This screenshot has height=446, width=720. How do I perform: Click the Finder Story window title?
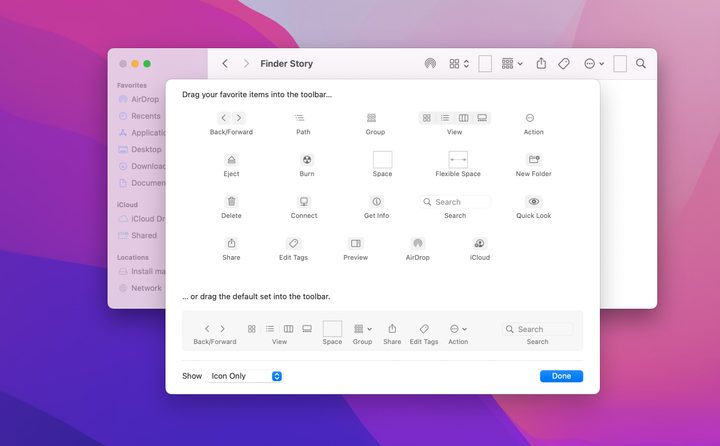(287, 63)
